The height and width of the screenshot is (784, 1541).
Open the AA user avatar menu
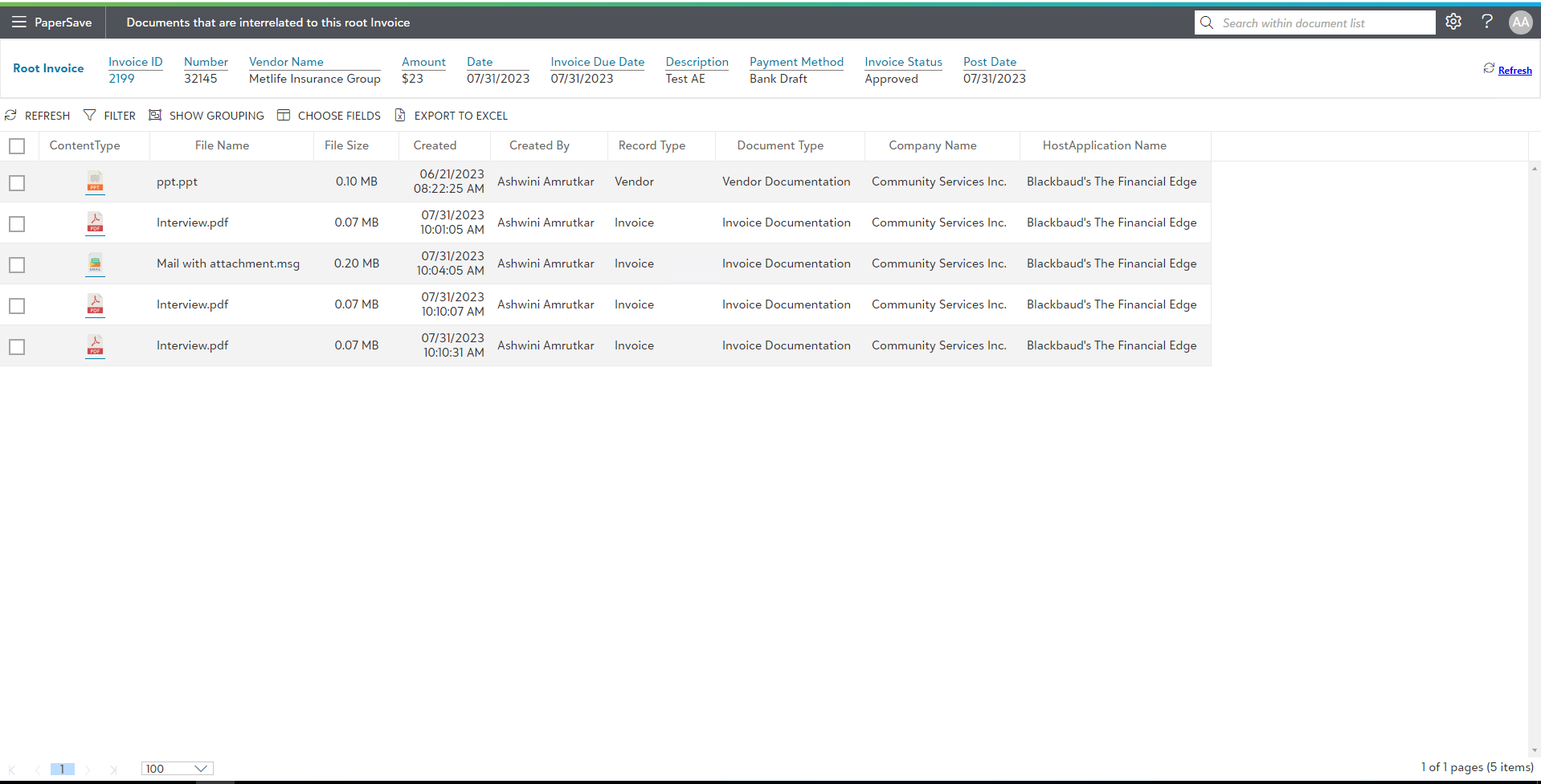click(1520, 22)
